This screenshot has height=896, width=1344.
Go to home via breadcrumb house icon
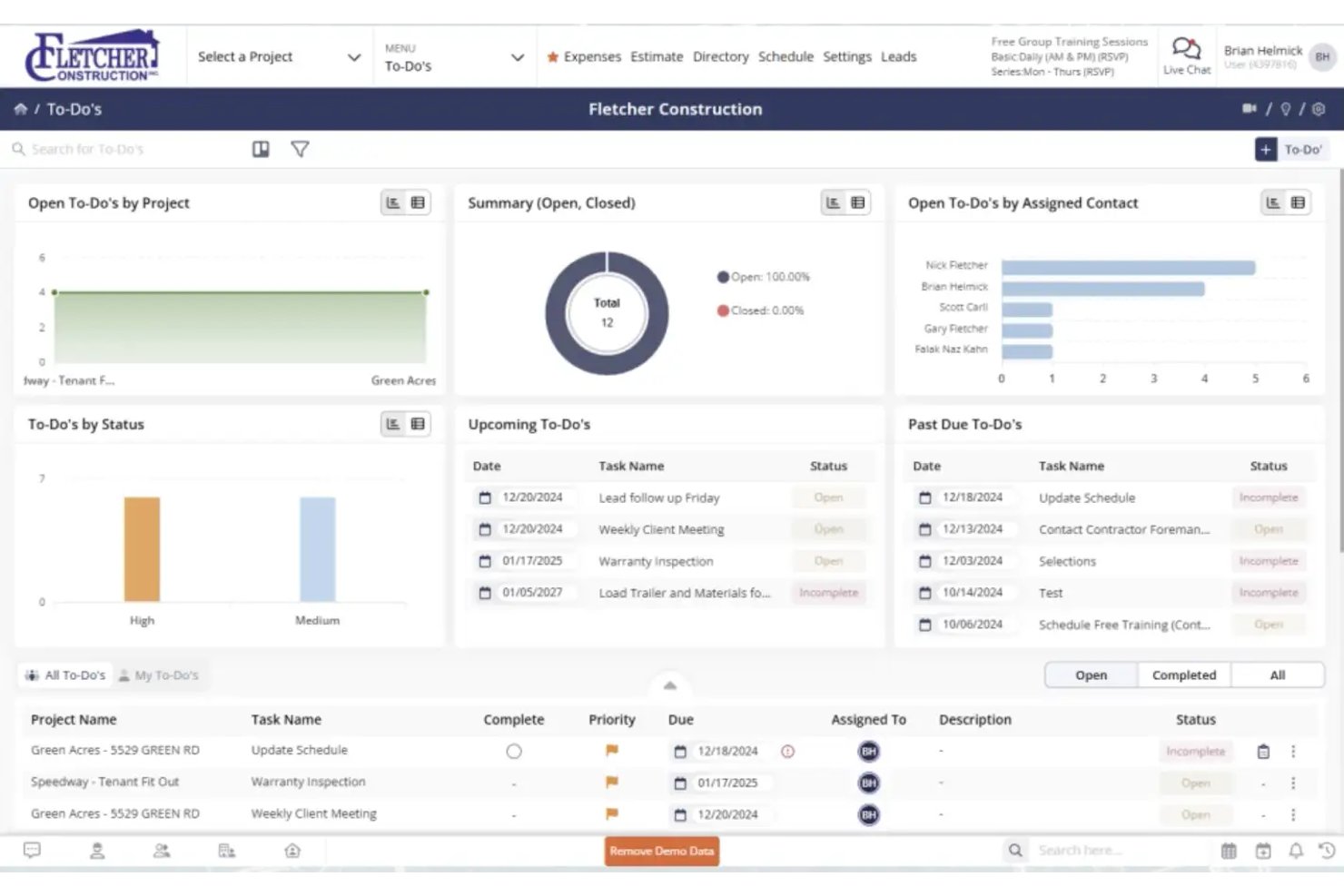[x=20, y=109]
